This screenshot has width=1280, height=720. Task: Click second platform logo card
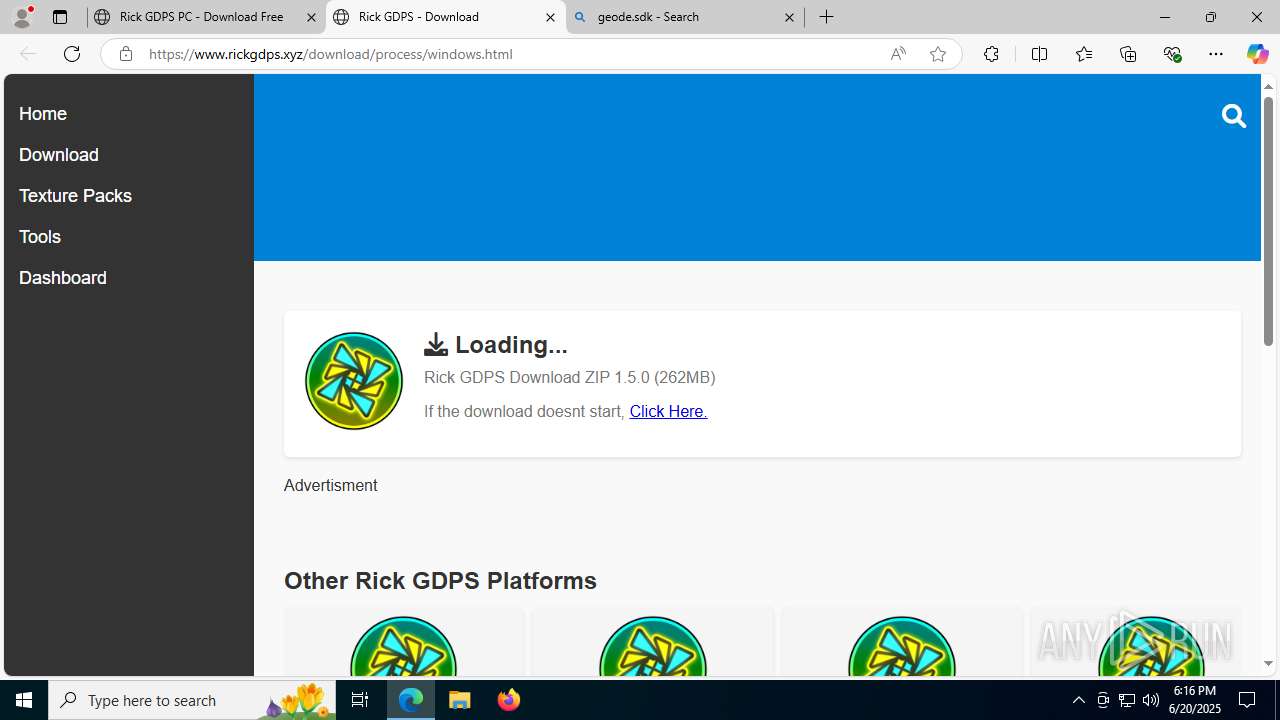(x=652, y=642)
